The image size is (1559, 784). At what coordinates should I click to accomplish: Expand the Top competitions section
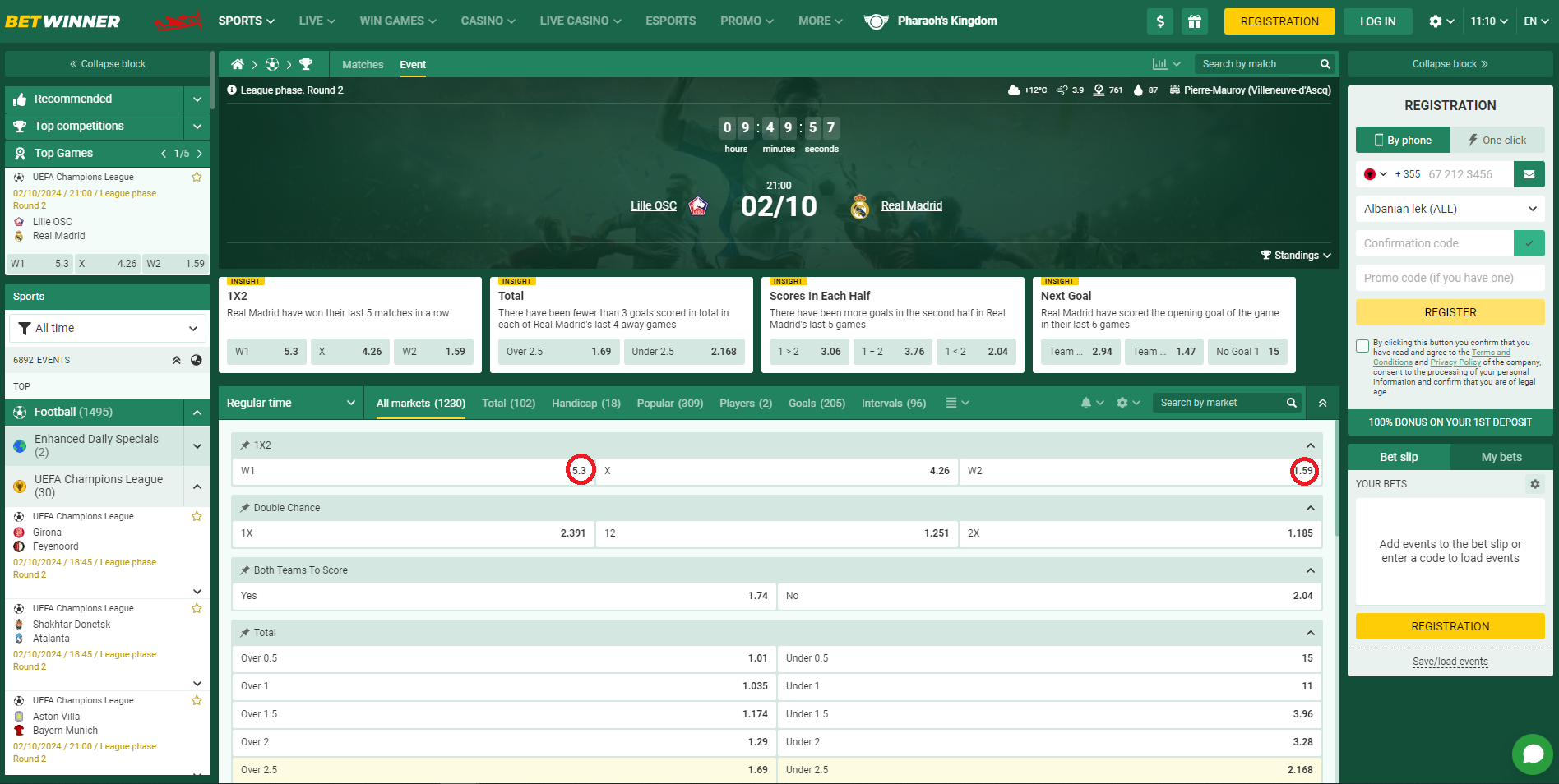click(x=197, y=126)
